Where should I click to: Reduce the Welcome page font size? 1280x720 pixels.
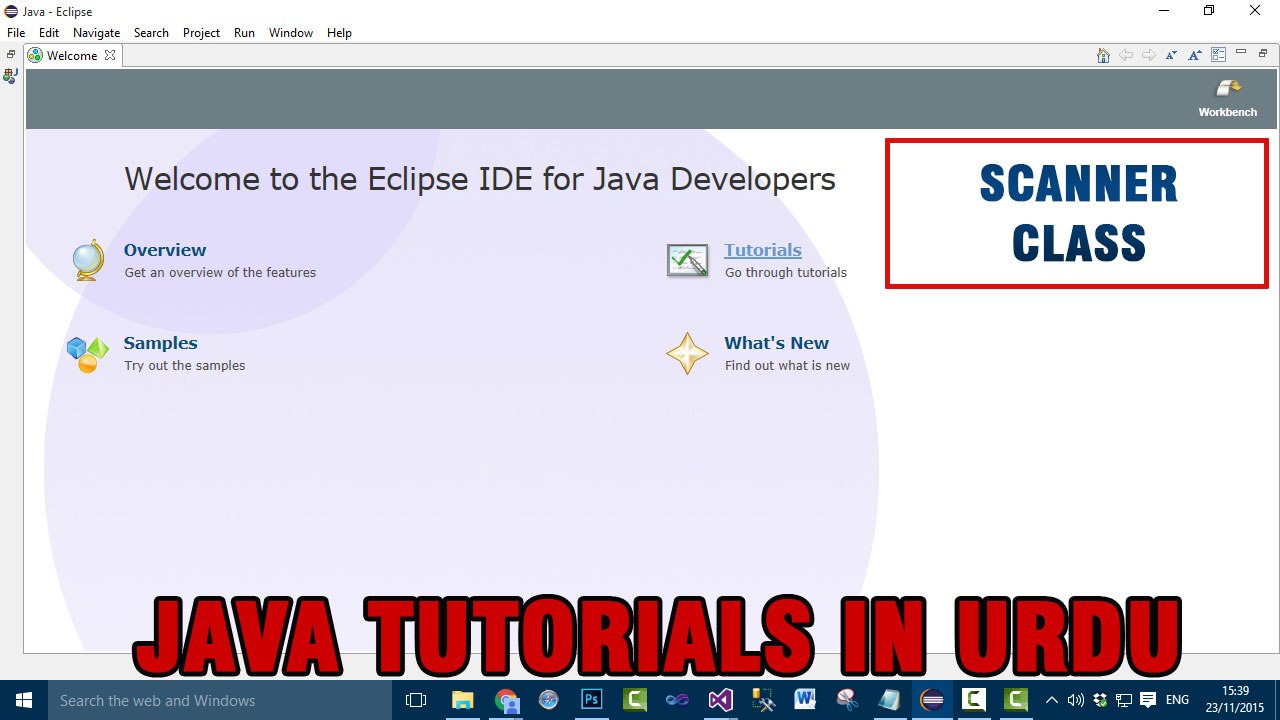[x=1172, y=55]
